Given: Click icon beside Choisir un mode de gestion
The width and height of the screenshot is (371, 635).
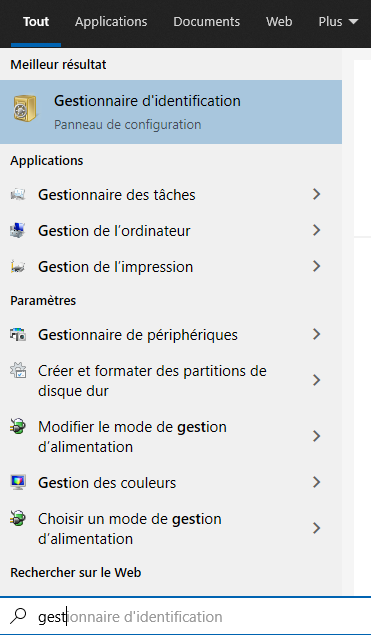Looking at the screenshot, I should (18, 518).
